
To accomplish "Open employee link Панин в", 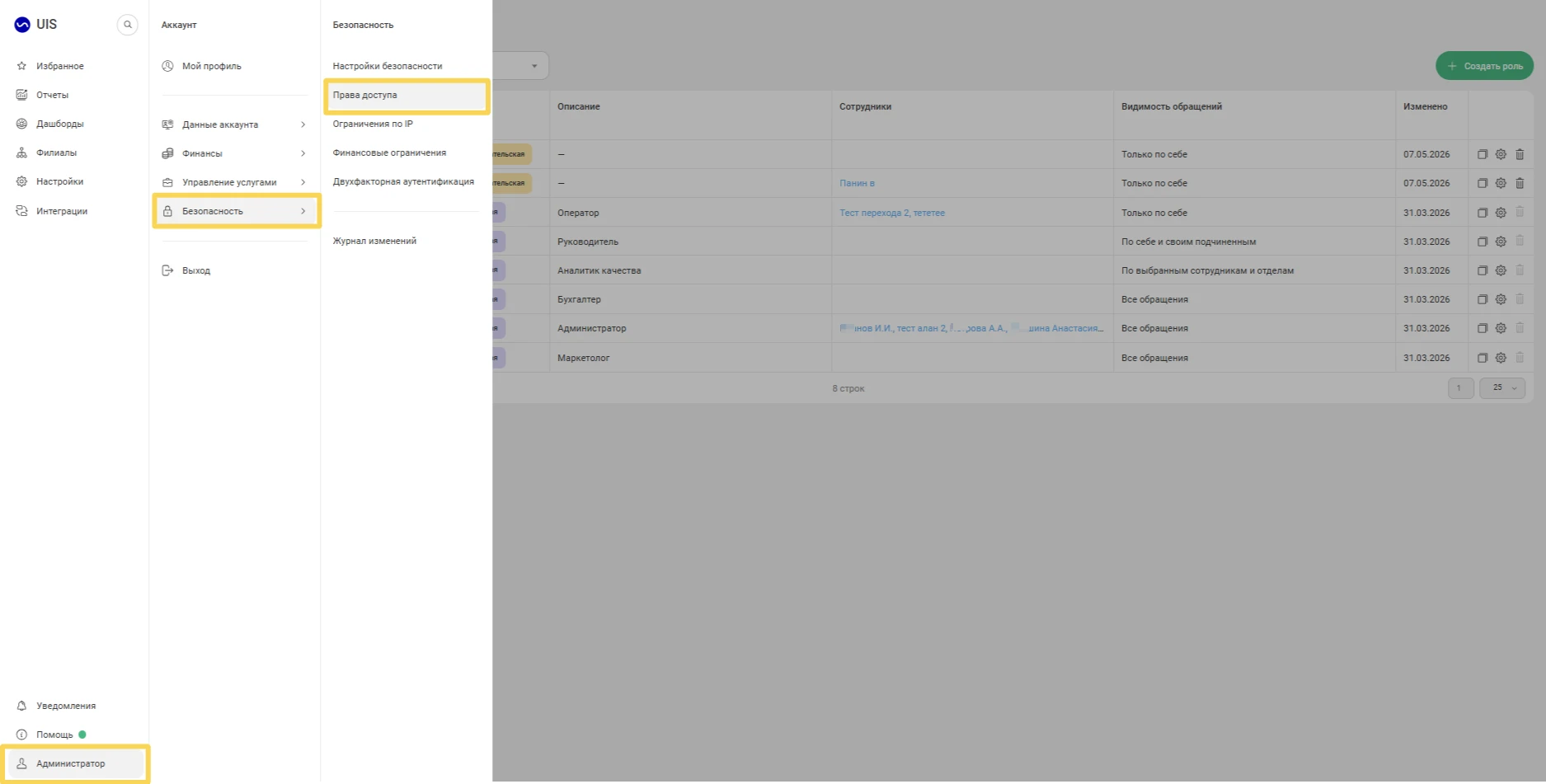I will pyautogui.click(x=857, y=183).
